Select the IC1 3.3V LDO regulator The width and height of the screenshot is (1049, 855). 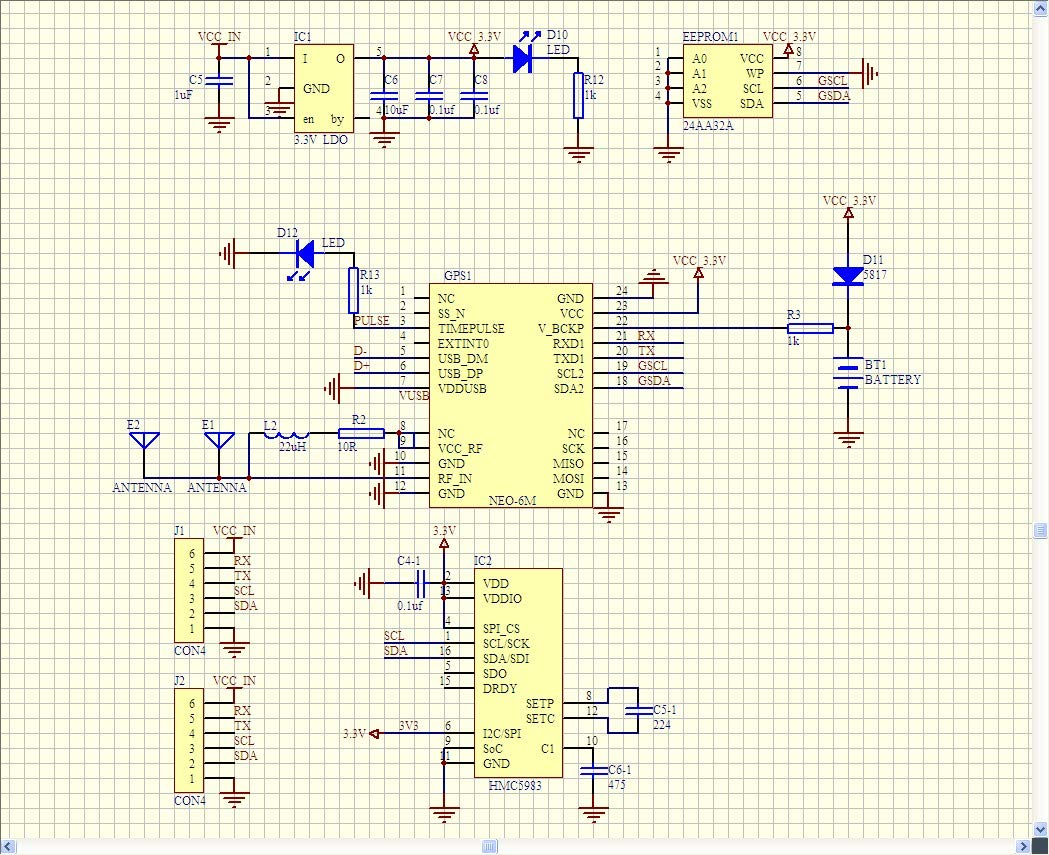(323, 88)
